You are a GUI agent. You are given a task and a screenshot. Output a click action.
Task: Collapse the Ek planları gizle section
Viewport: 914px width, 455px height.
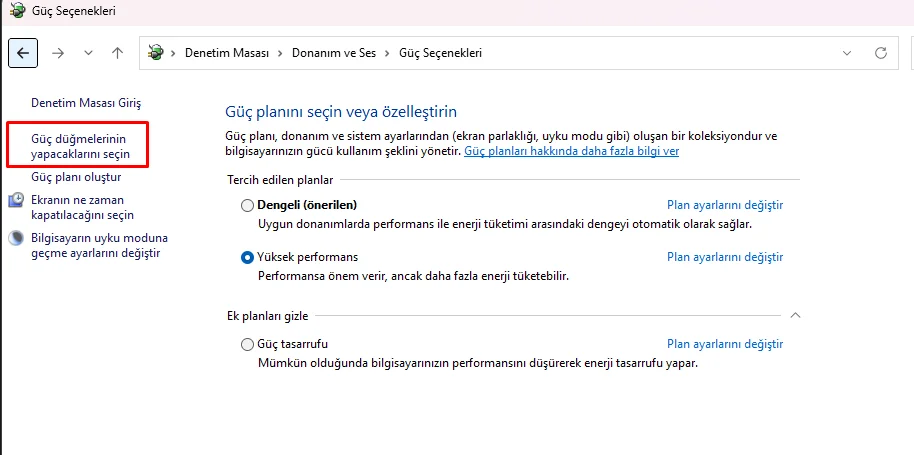(795, 315)
